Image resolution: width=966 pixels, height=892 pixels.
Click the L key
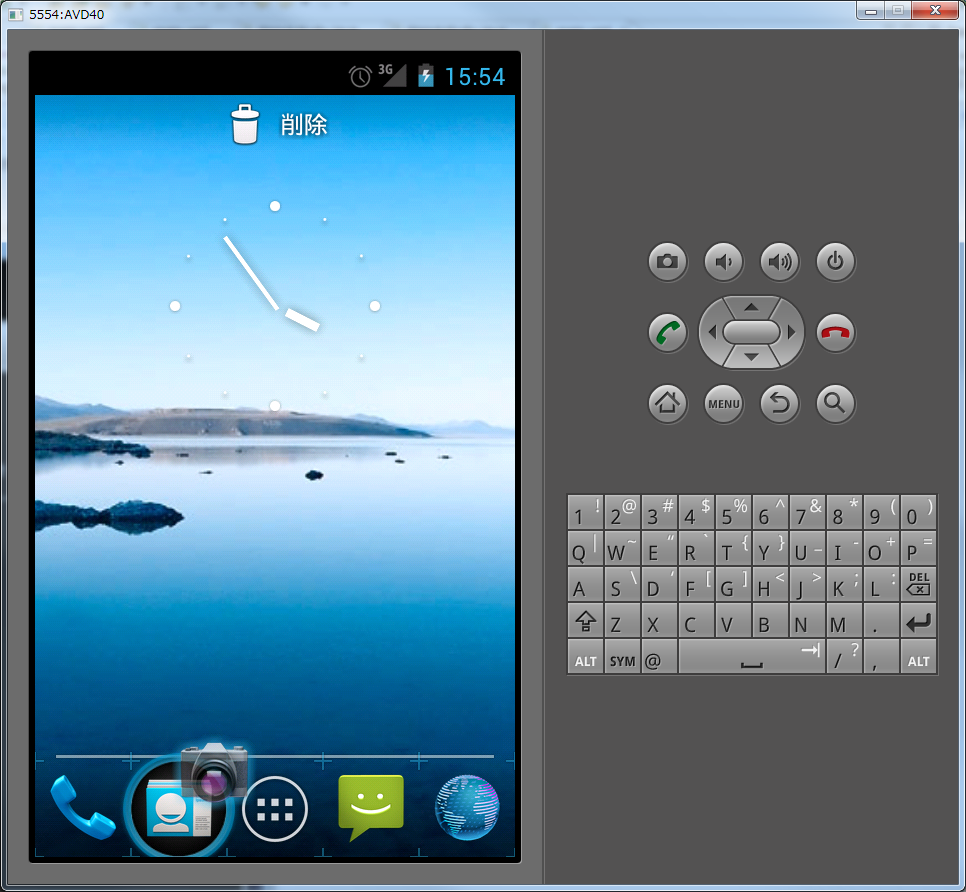(881, 585)
